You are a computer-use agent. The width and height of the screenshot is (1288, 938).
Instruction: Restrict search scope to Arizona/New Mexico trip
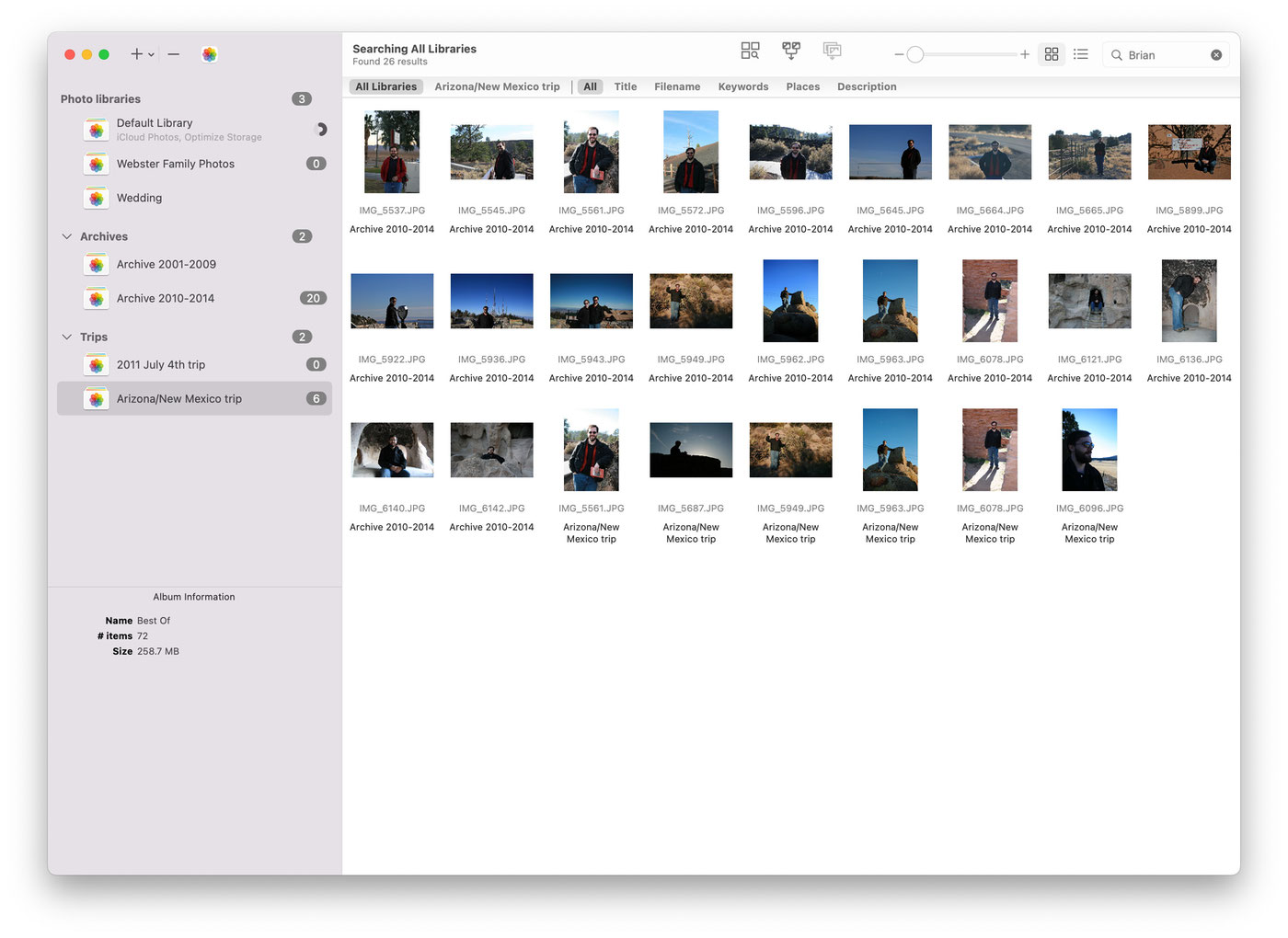pyautogui.click(x=497, y=86)
